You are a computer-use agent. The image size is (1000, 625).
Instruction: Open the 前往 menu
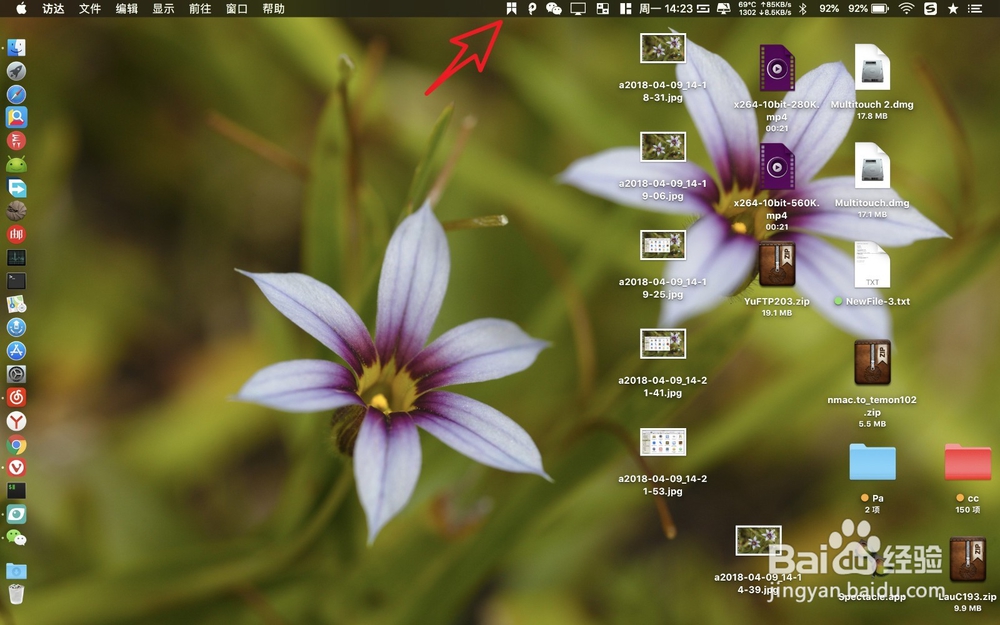[x=200, y=8]
